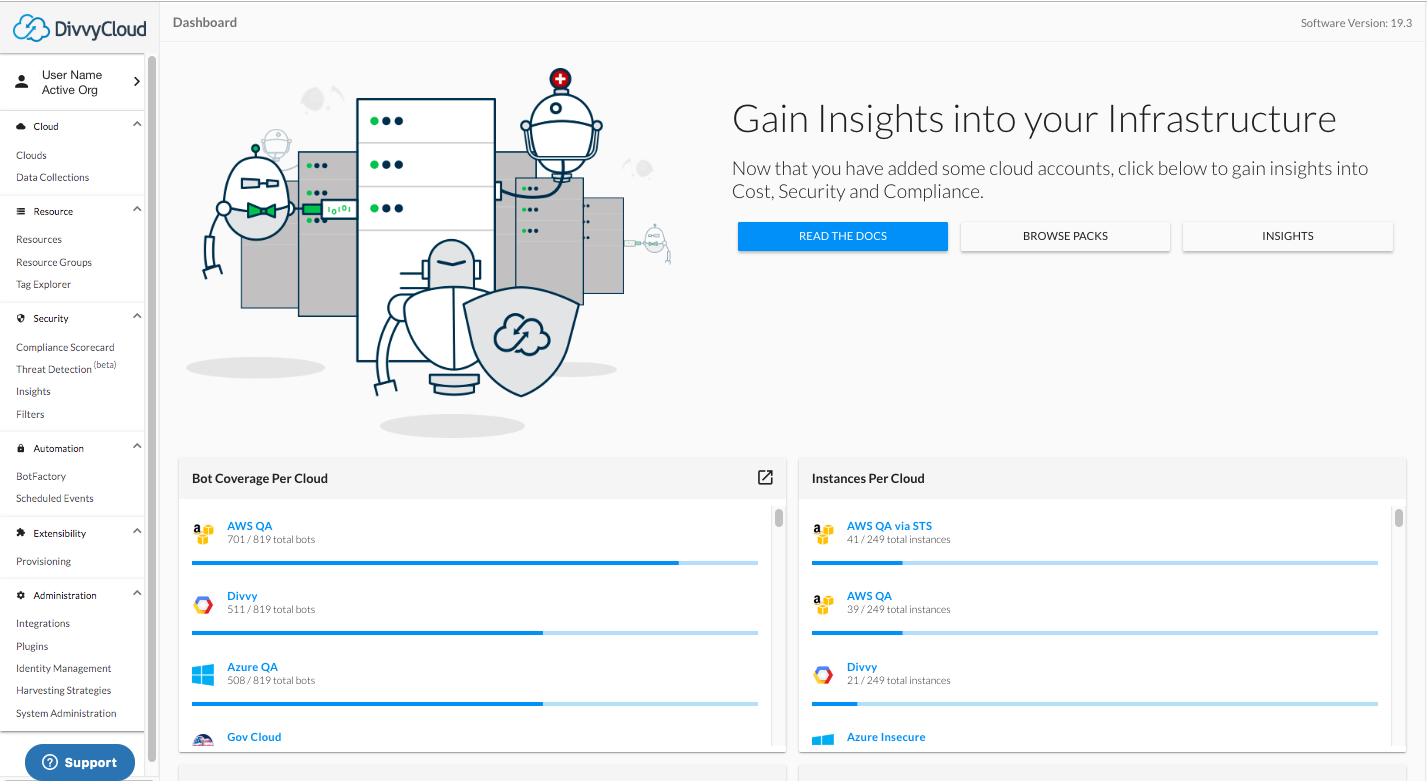Click the Extensibility puzzle icon
This screenshot has width=1427, height=781.
[x=21, y=534]
